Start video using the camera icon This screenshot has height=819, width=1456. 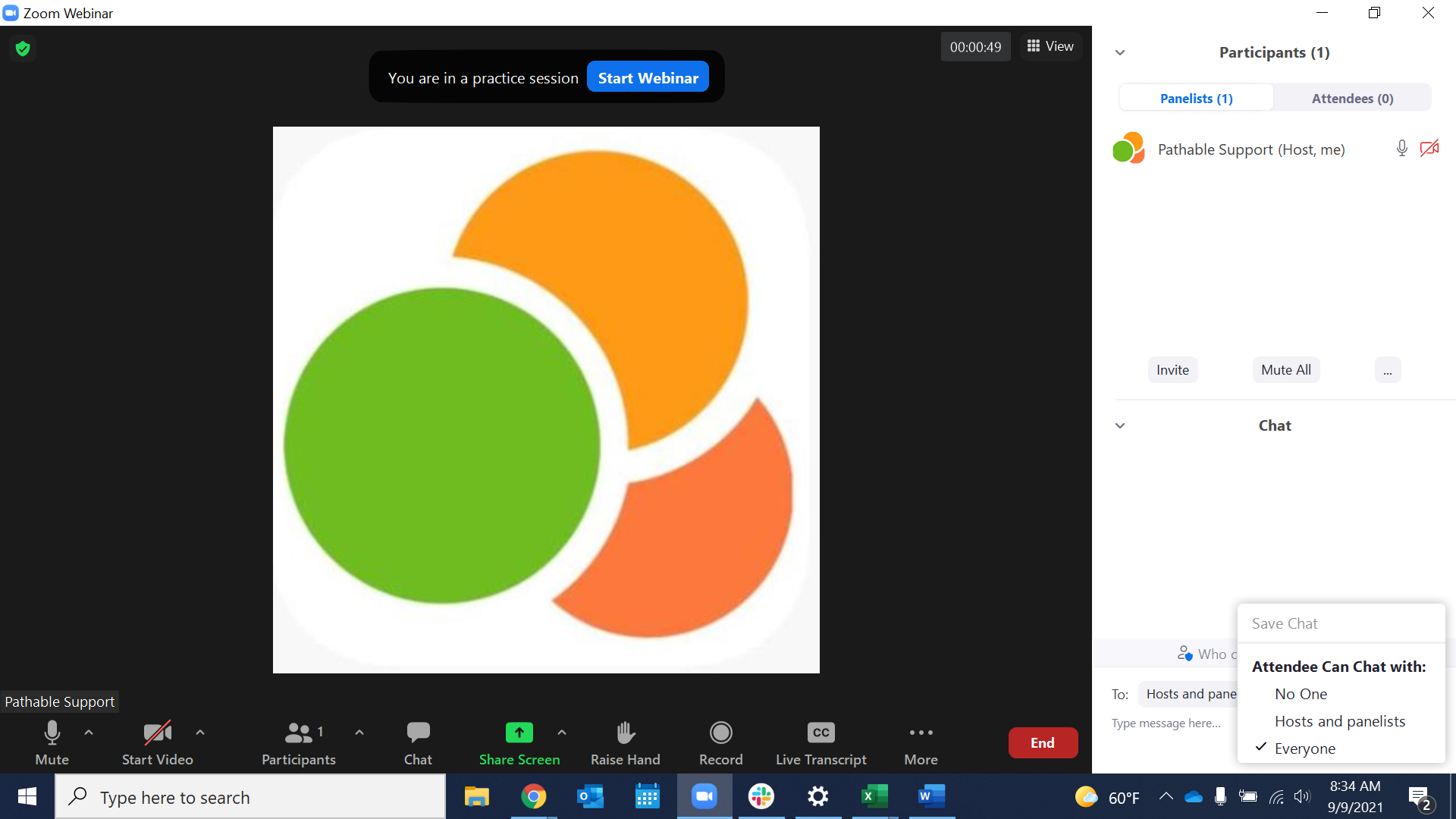click(157, 733)
